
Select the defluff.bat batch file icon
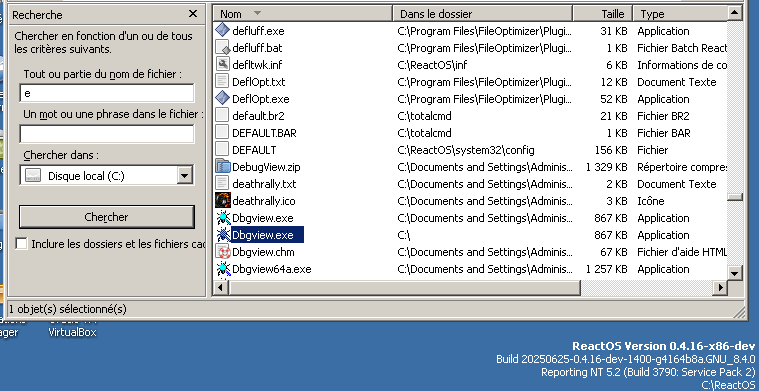click(x=222, y=47)
